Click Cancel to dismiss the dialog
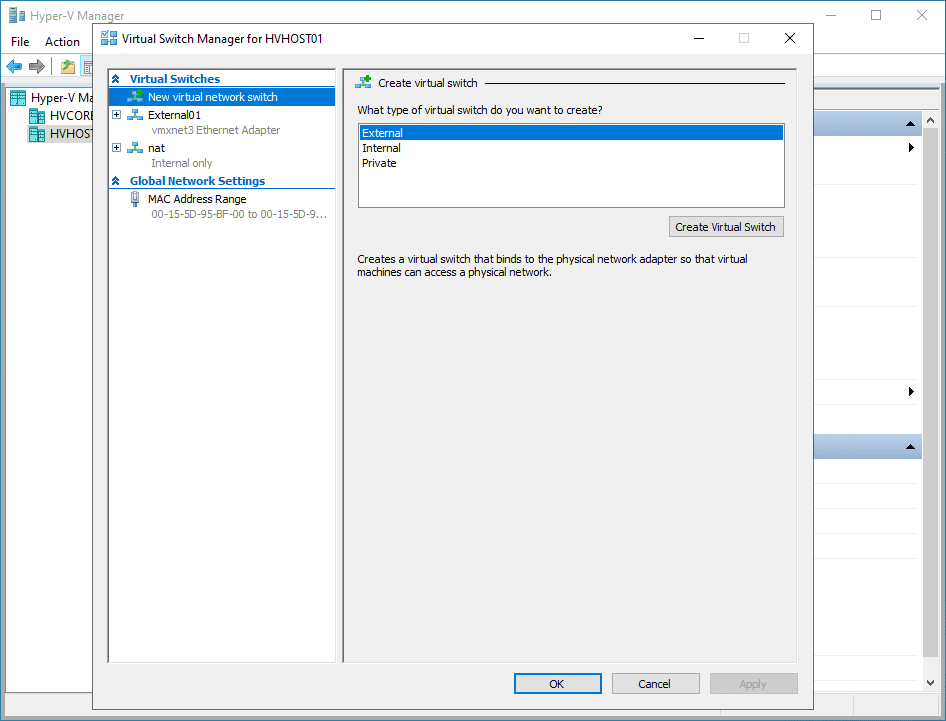The image size is (946, 721). click(655, 684)
